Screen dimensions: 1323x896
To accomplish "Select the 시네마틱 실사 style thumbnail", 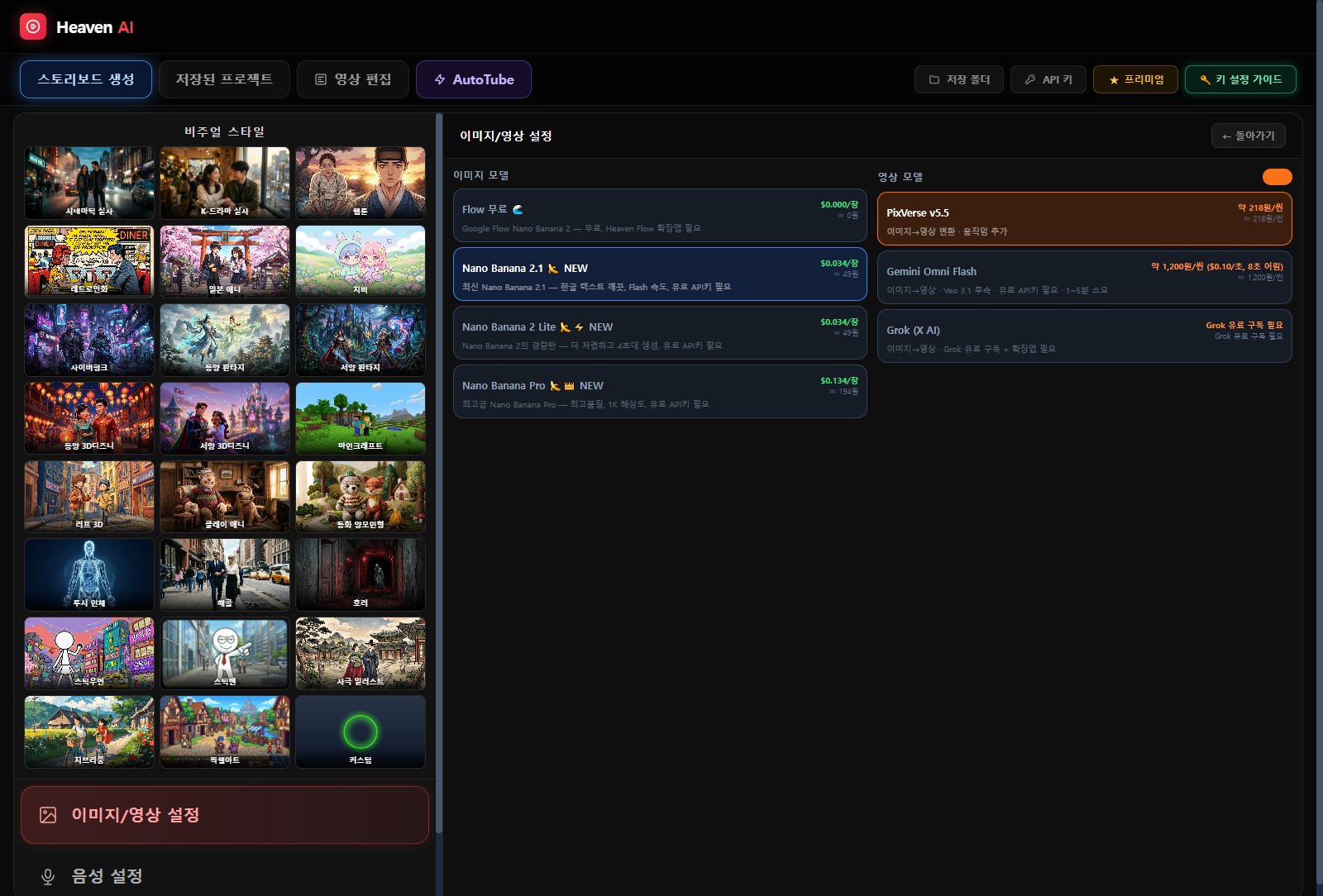I will [89, 183].
